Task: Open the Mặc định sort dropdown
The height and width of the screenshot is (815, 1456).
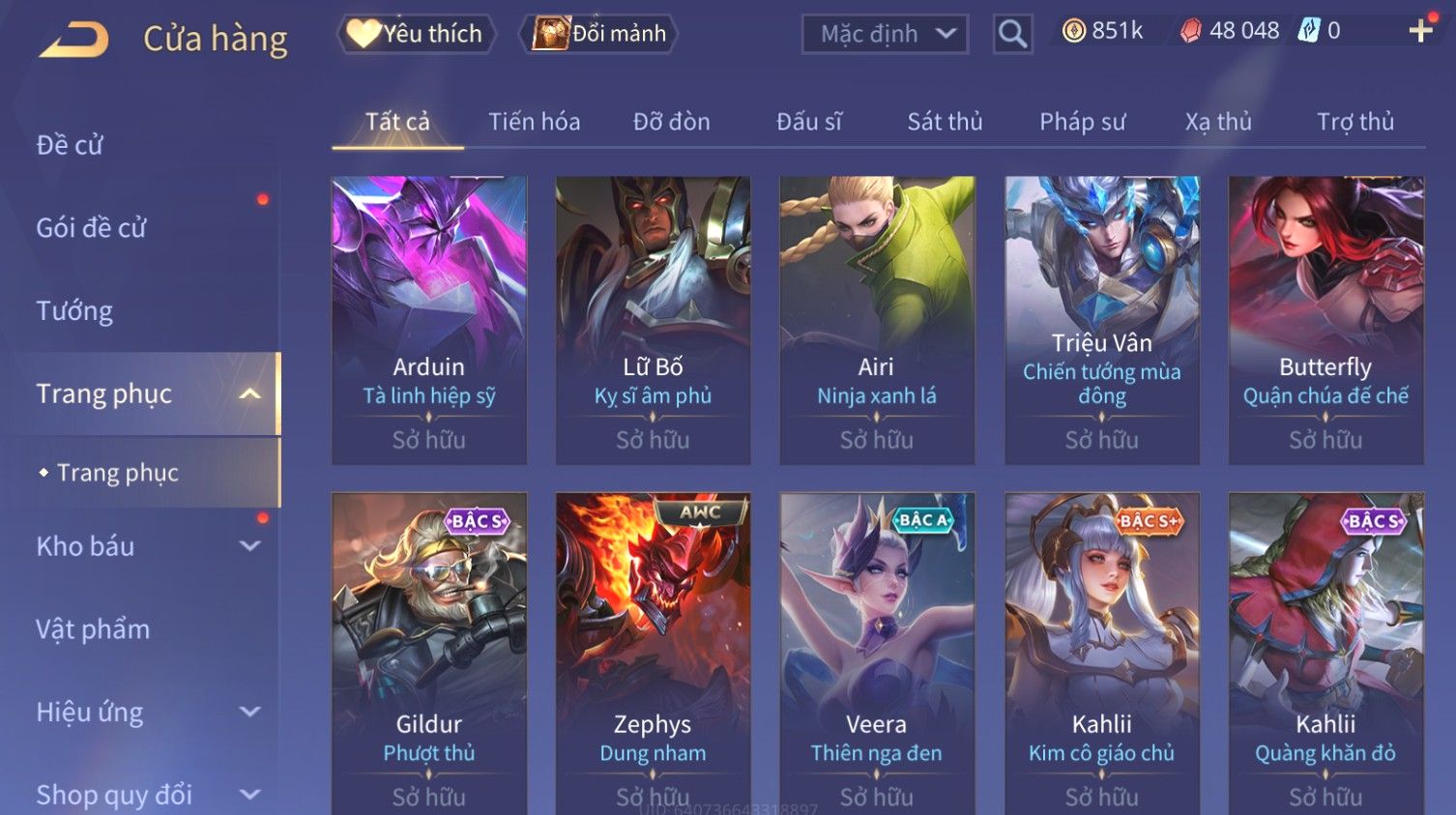Action: (886, 34)
